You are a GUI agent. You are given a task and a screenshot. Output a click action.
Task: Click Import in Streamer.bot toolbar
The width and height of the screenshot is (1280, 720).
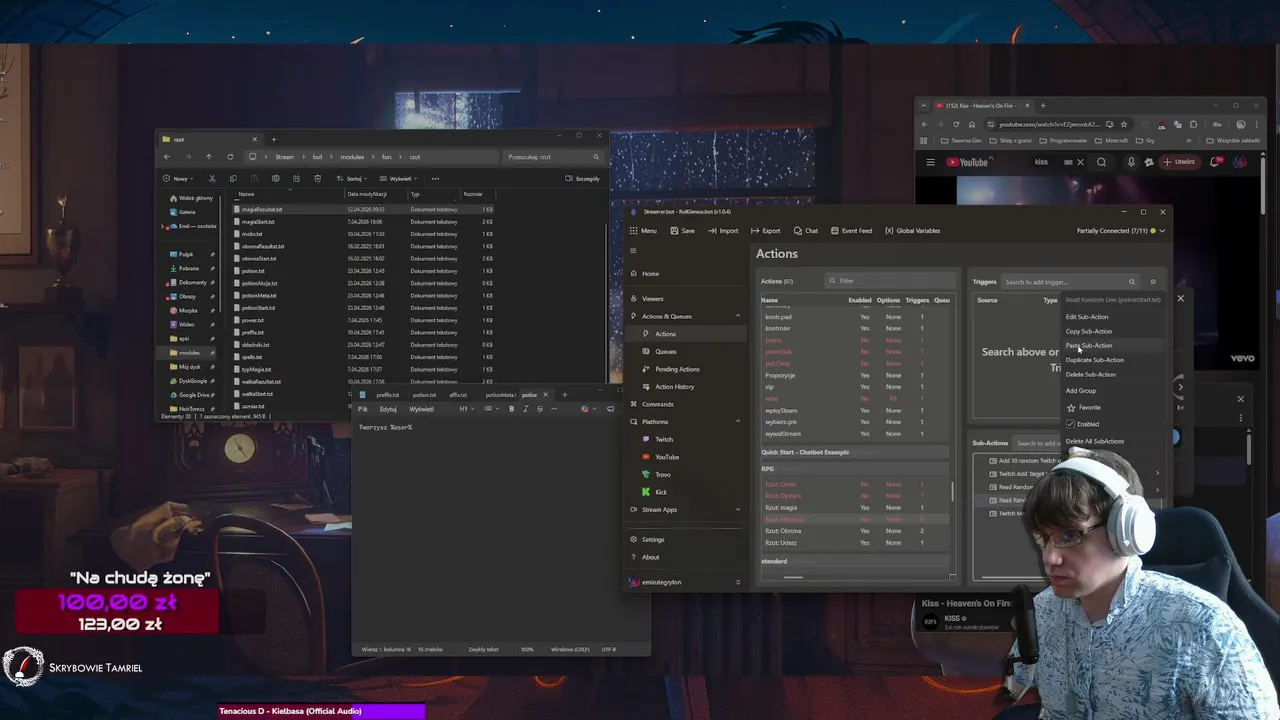pyautogui.click(x=723, y=231)
